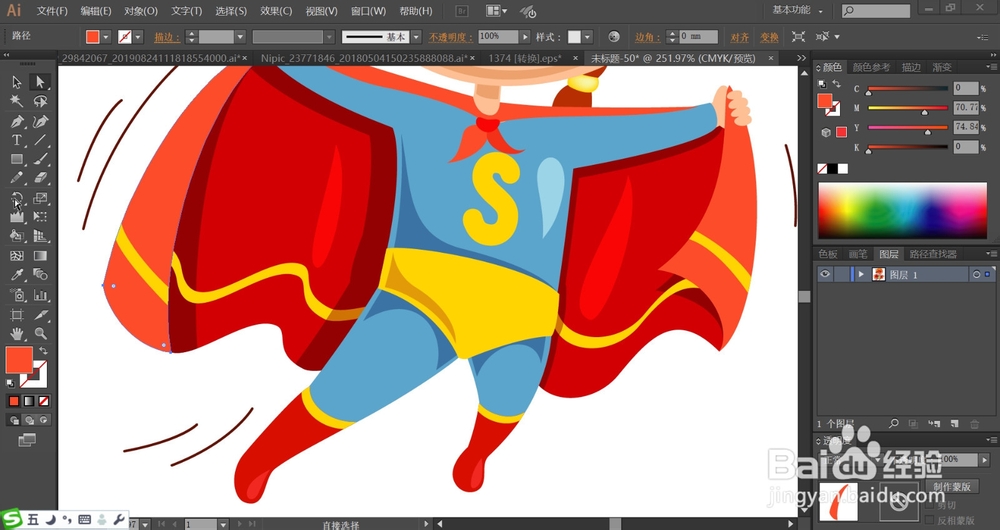Screen dimensions: 1000x530
Task: Set fill mode to solid color
Action: [x=14, y=401]
